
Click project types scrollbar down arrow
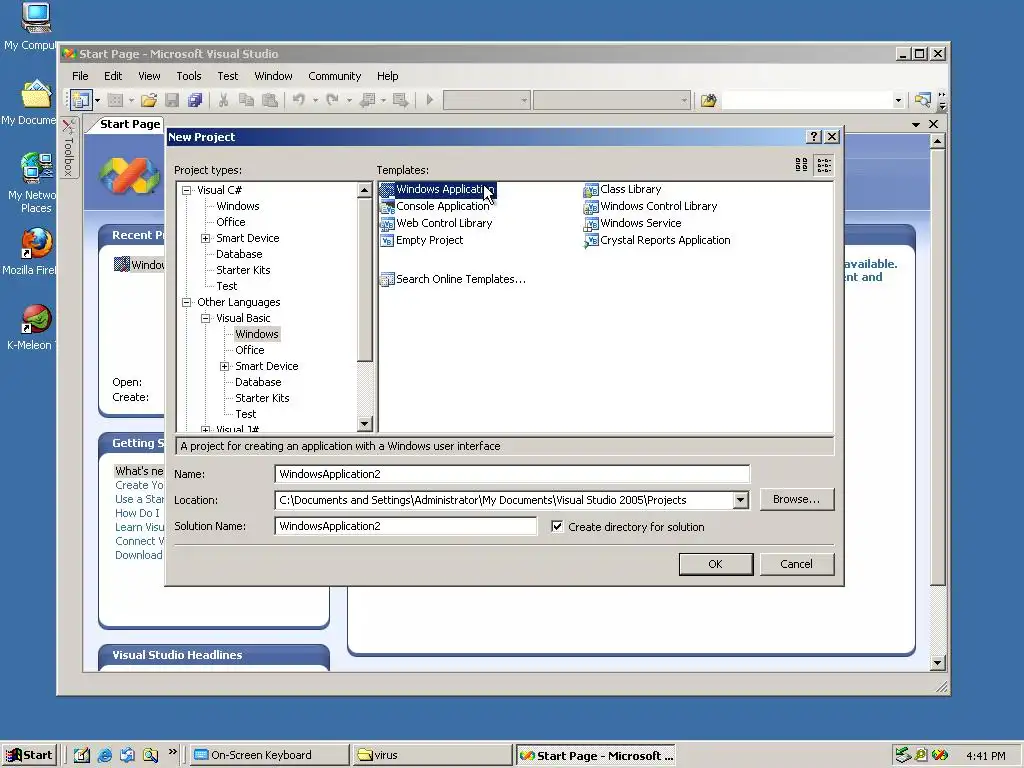coord(364,424)
